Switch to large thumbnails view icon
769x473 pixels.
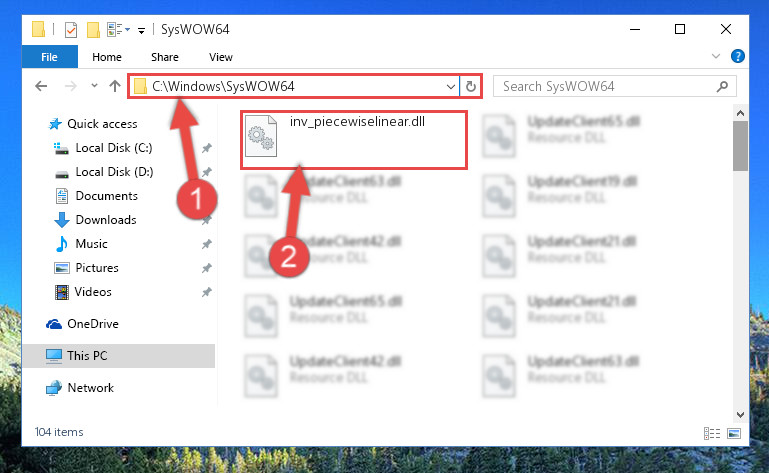734,433
